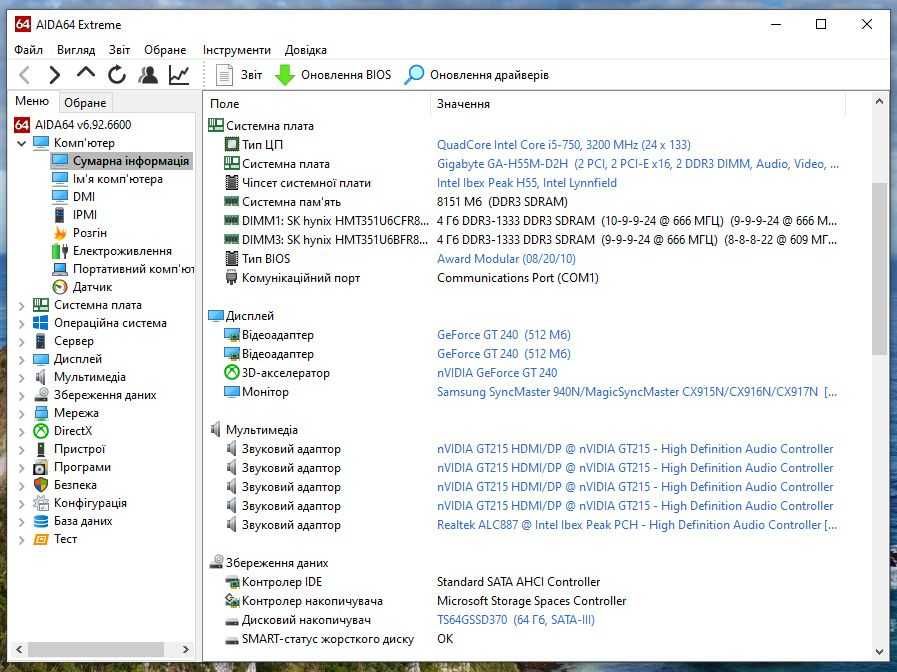Open the Обране menu in menu bar

165,50
